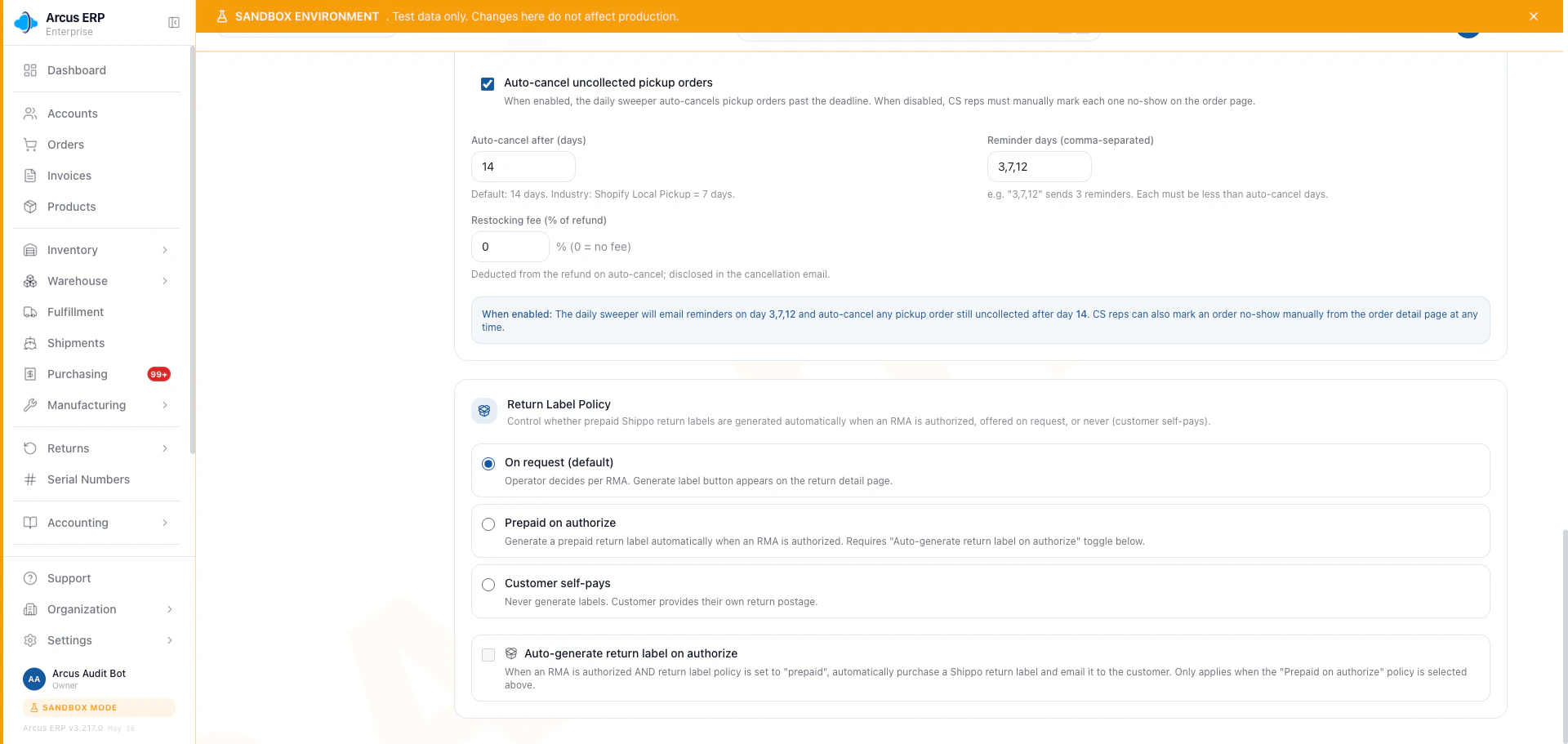This screenshot has width=1568, height=744.
Task: Click the Accounting book icon
Action: click(30, 523)
